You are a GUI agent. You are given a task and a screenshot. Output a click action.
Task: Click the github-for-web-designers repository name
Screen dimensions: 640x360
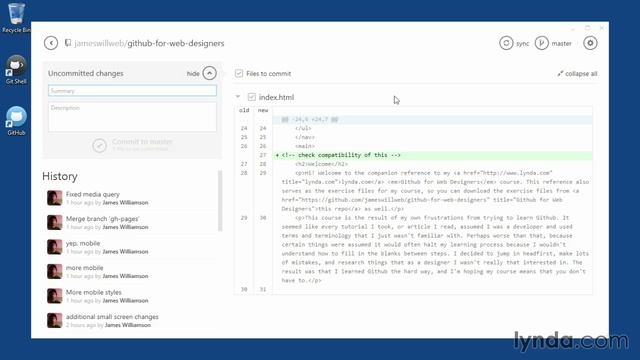click(x=176, y=43)
